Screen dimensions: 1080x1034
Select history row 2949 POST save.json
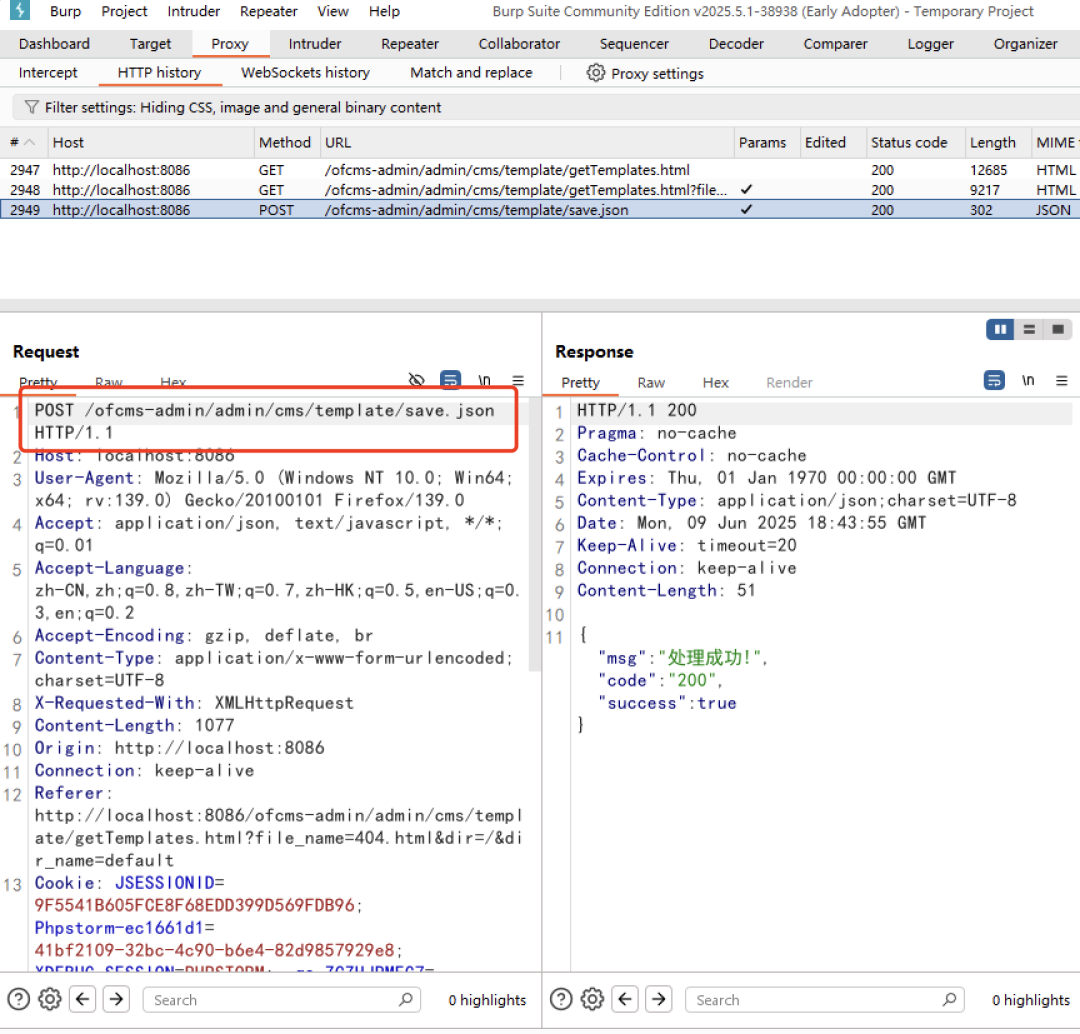(540, 209)
